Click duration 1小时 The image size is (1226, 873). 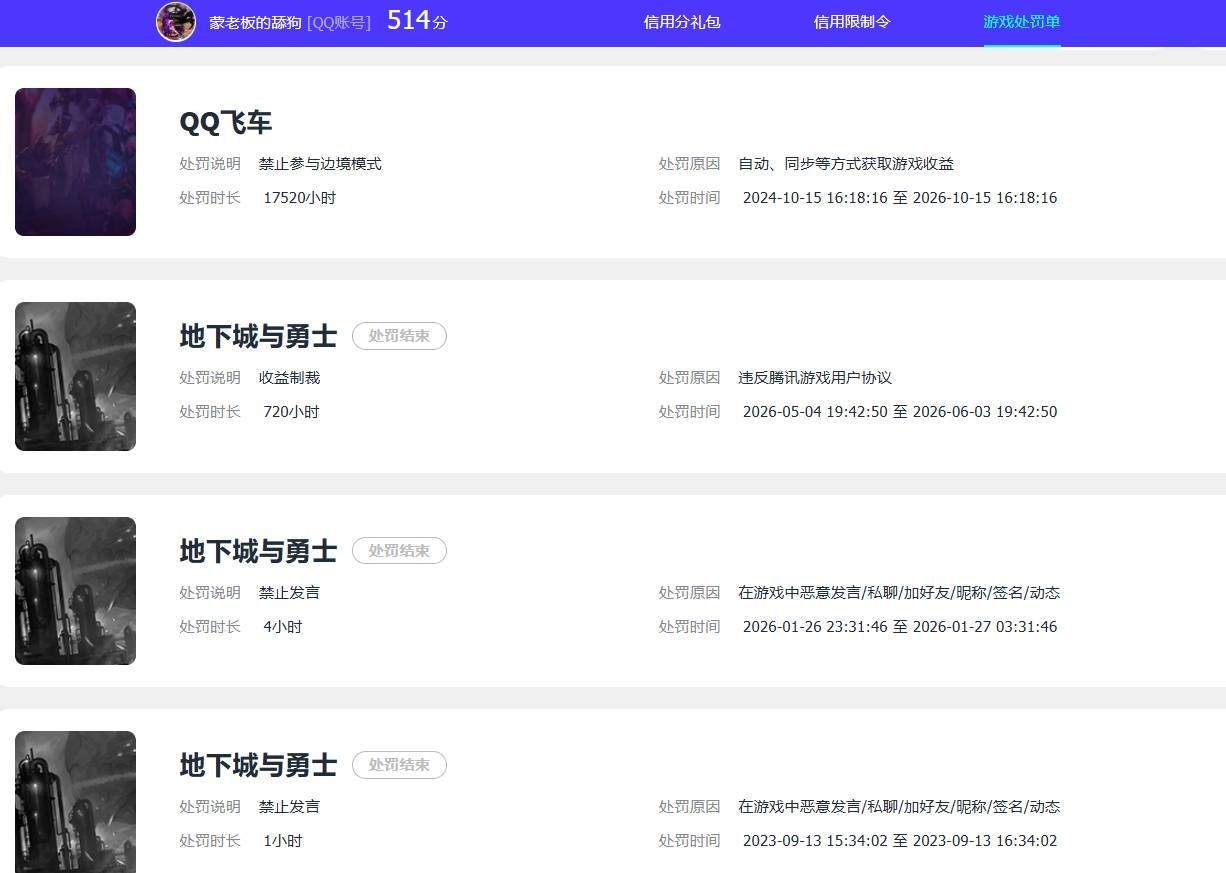tap(283, 841)
